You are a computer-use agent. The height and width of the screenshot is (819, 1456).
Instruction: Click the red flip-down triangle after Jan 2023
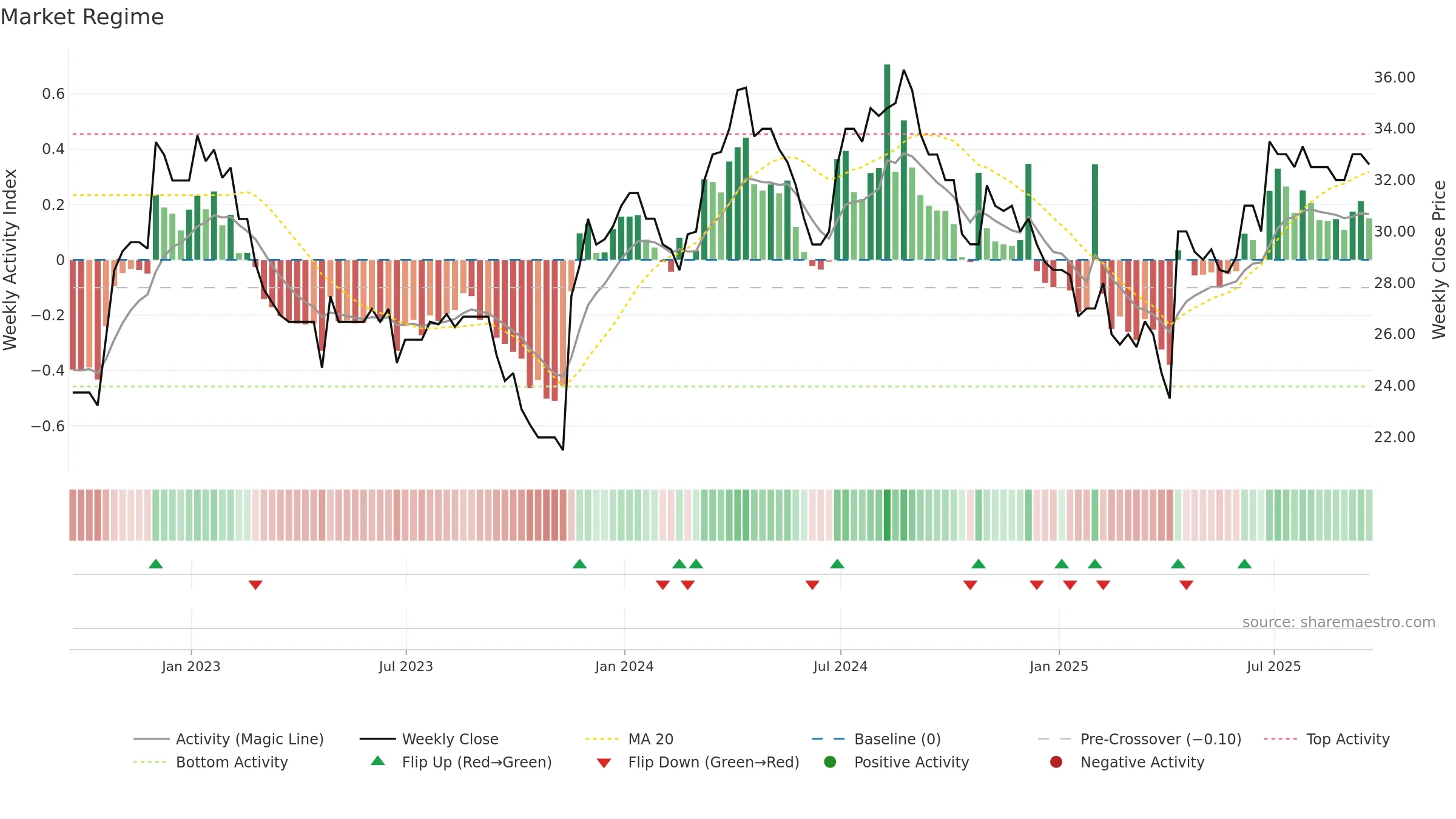[255, 585]
